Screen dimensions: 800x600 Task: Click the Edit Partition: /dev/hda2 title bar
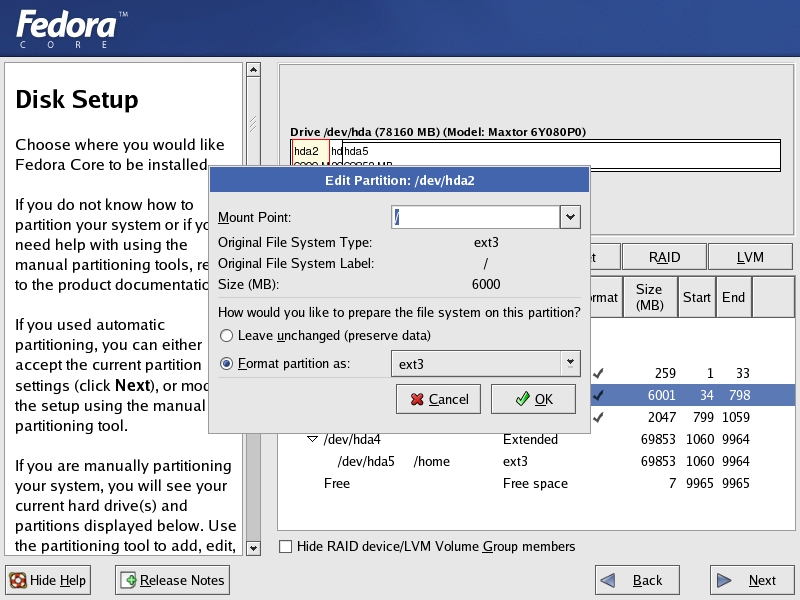(x=399, y=180)
